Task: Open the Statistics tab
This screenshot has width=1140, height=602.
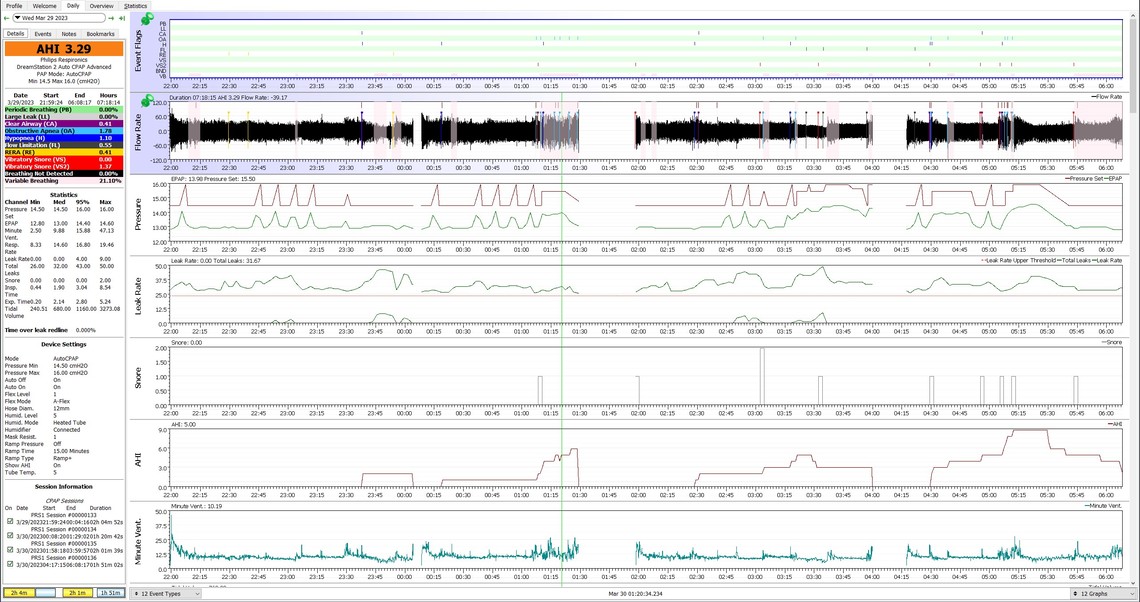Action: tap(135, 5)
